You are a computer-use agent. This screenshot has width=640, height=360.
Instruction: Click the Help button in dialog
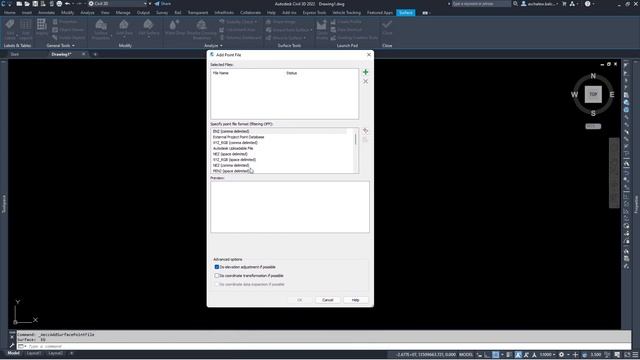coord(356,300)
